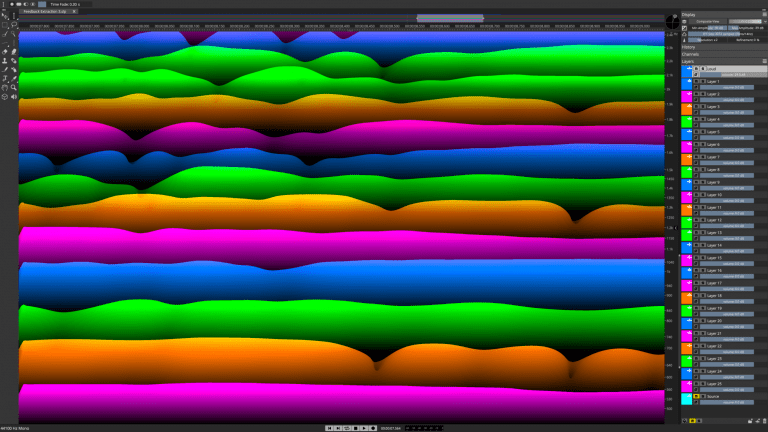Image resolution: width=768 pixels, height=432 pixels.
Task: Adjust the Refinement slider
Action: (747, 40)
